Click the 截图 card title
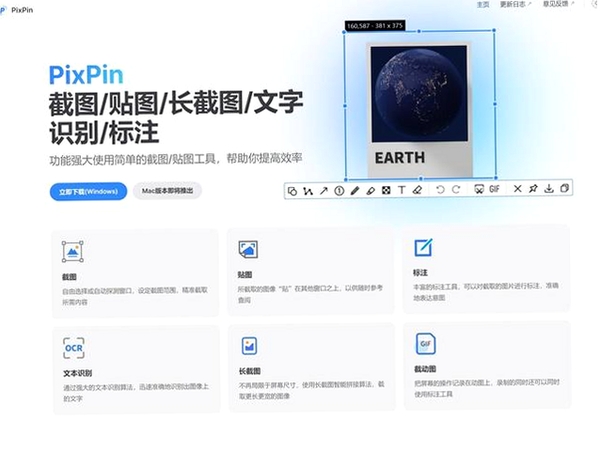Image resolution: width=600 pixels, height=468 pixels. tap(69, 277)
